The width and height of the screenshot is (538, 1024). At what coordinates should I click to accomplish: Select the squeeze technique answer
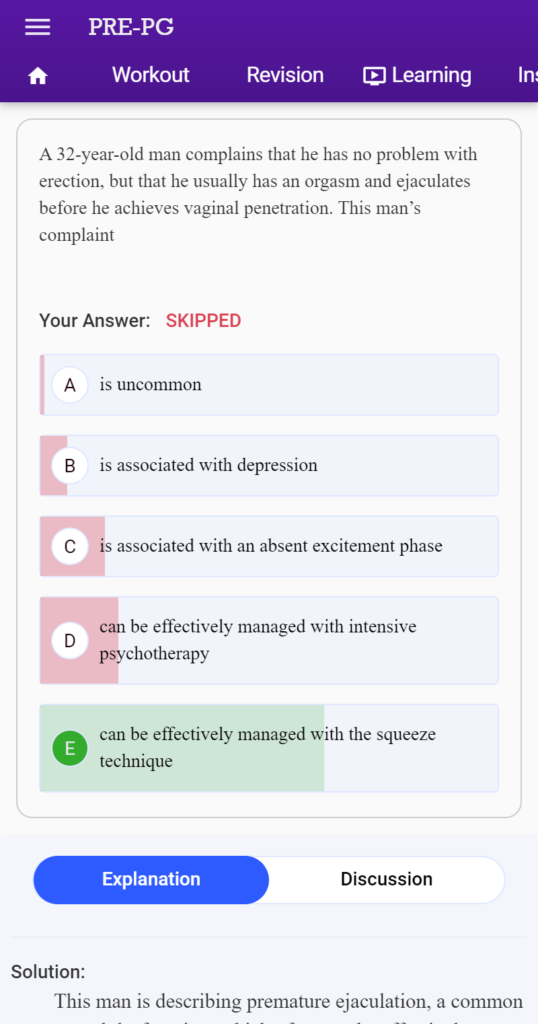pos(269,748)
